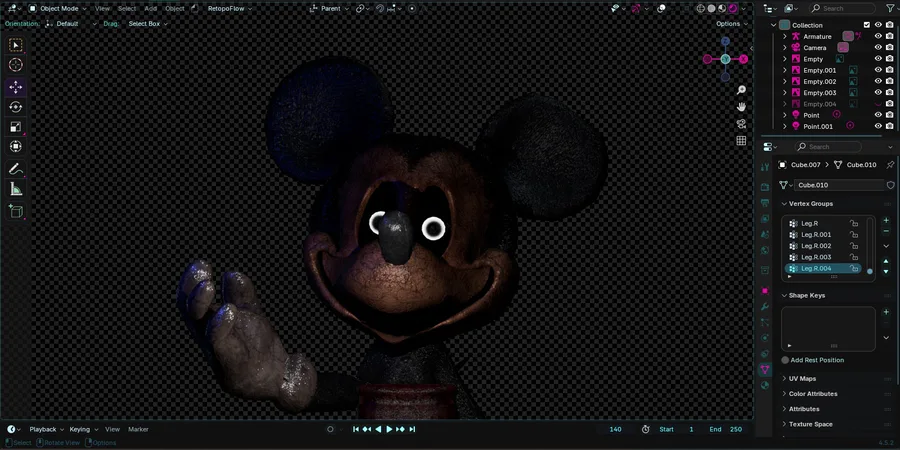The width and height of the screenshot is (900, 450).
Task: Activate the 3D Cursor tool
Action: 15,65
